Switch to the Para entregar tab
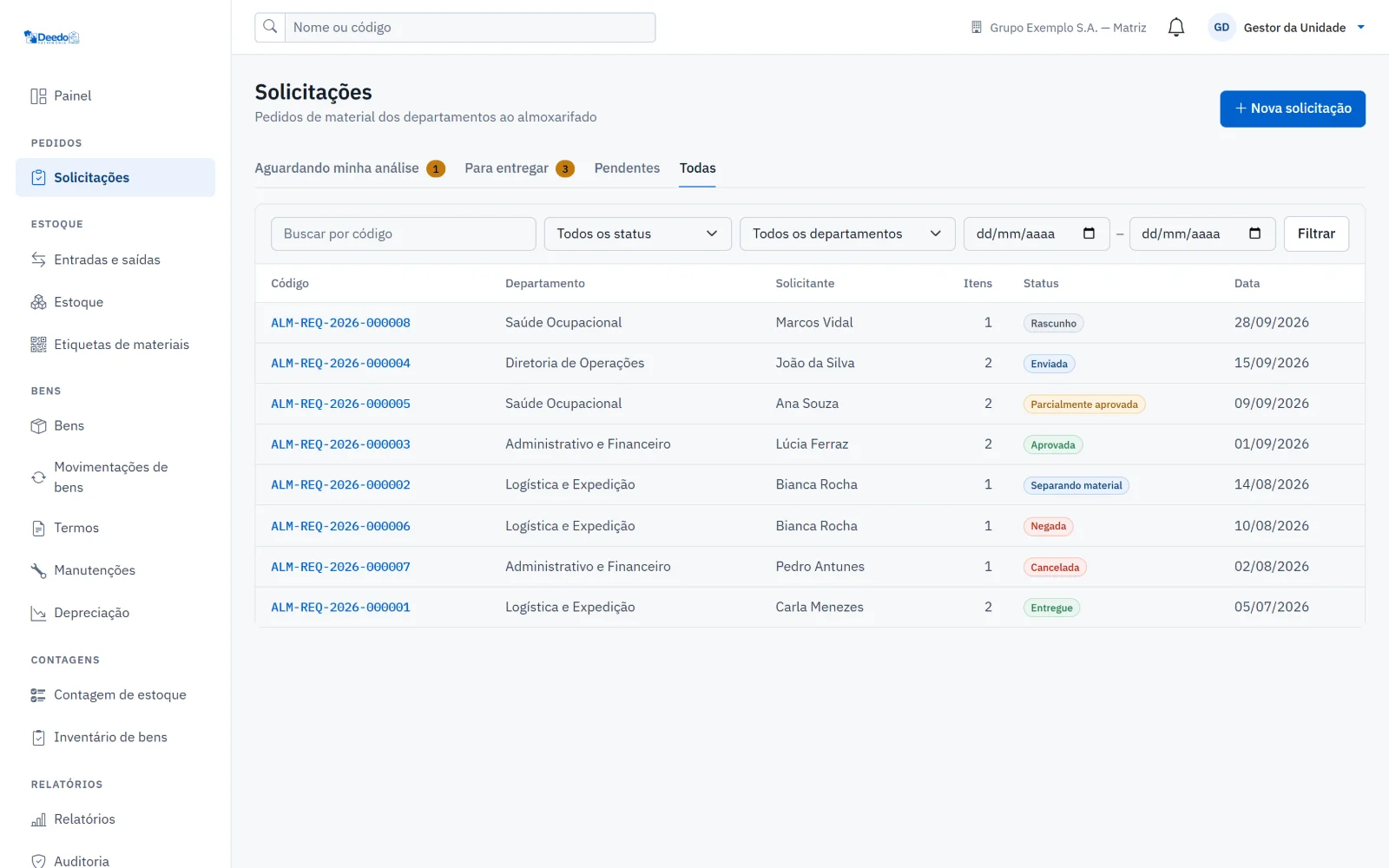The image size is (1389, 868). click(519, 168)
